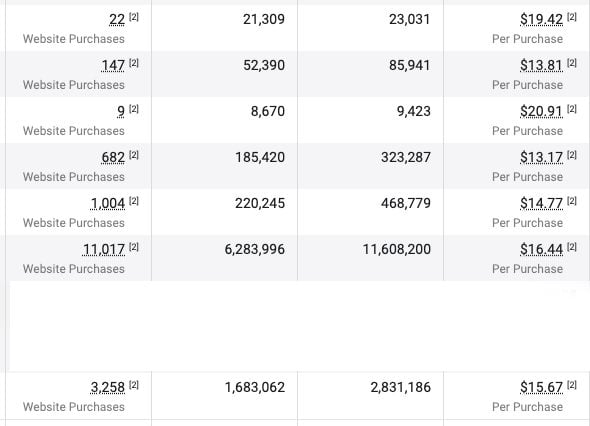
Task: Select the 11,608,200 impressions cell
Action: (x=370, y=258)
